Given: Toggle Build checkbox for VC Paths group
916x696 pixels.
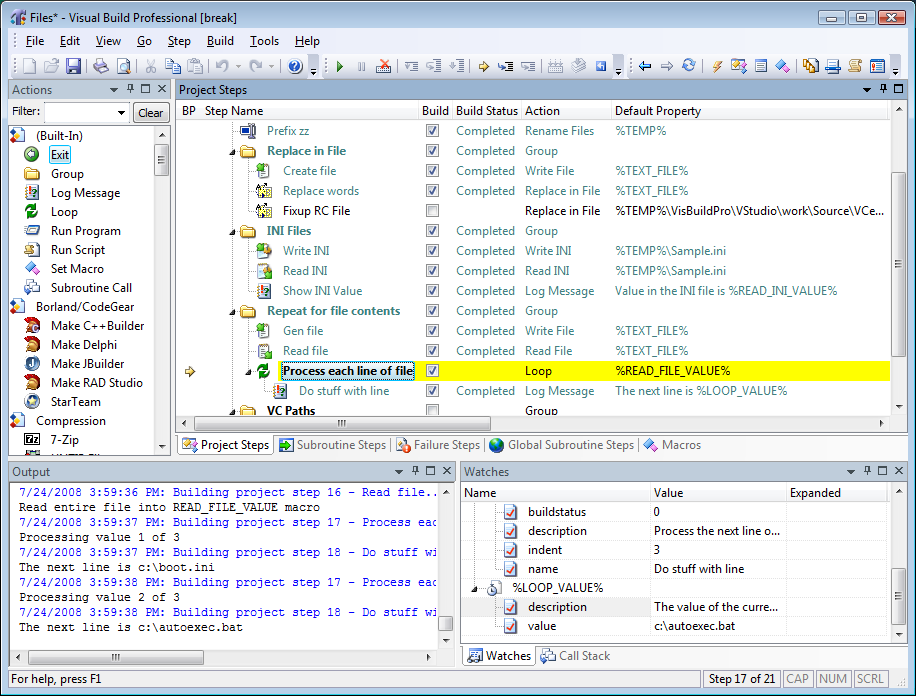Looking at the screenshot, I should (x=432, y=411).
